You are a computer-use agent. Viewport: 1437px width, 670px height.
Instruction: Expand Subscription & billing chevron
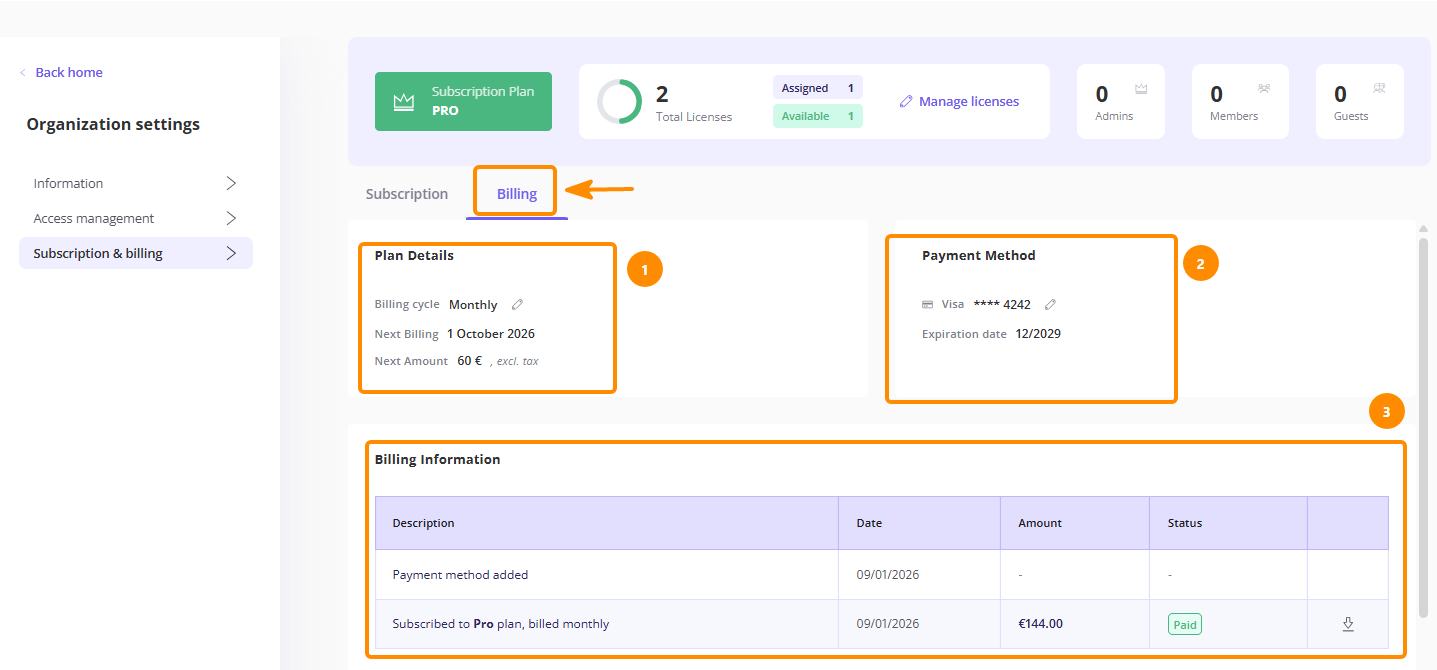(231, 253)
